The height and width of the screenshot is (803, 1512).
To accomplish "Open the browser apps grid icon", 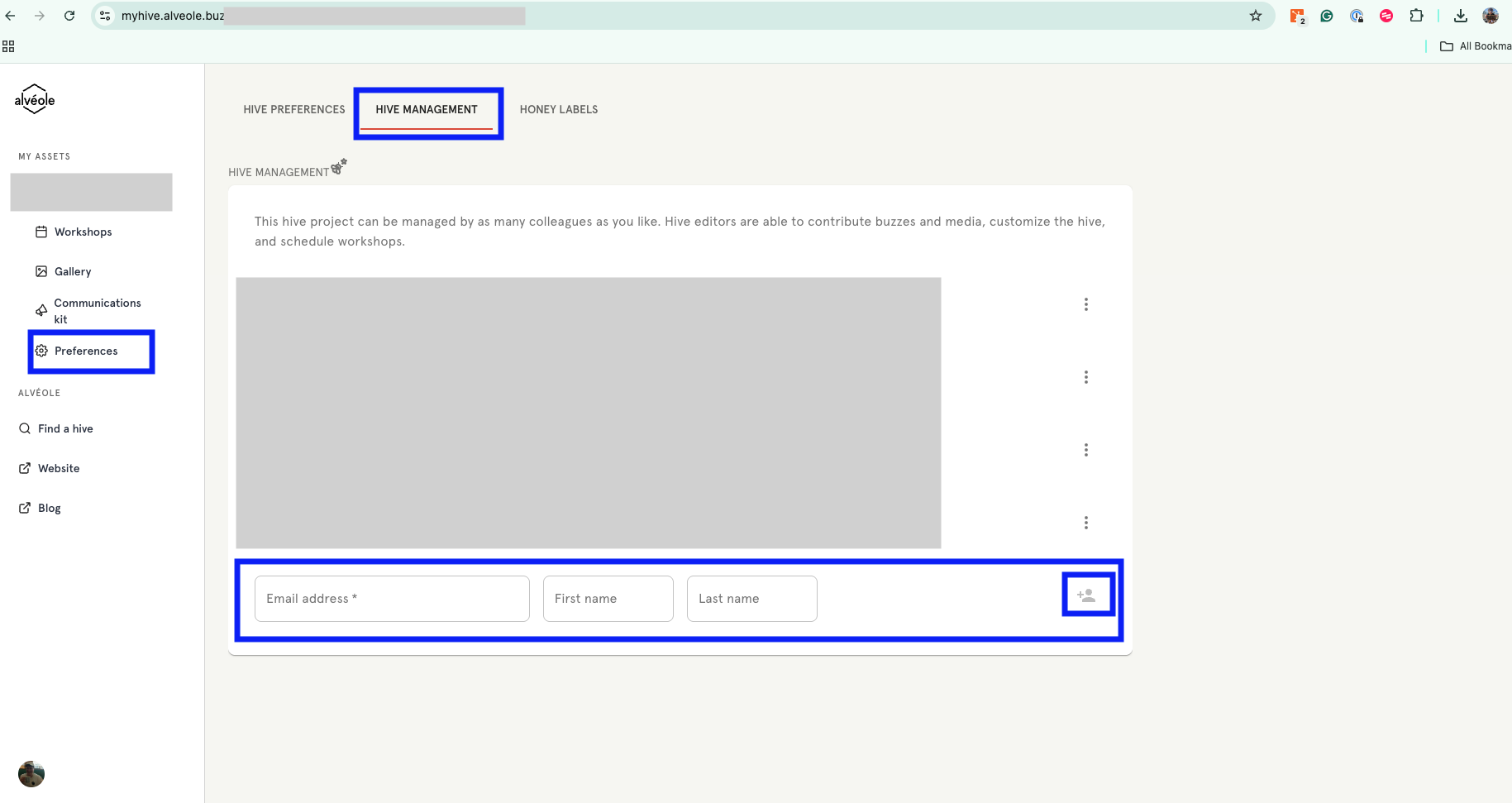I will click(8, 46).
